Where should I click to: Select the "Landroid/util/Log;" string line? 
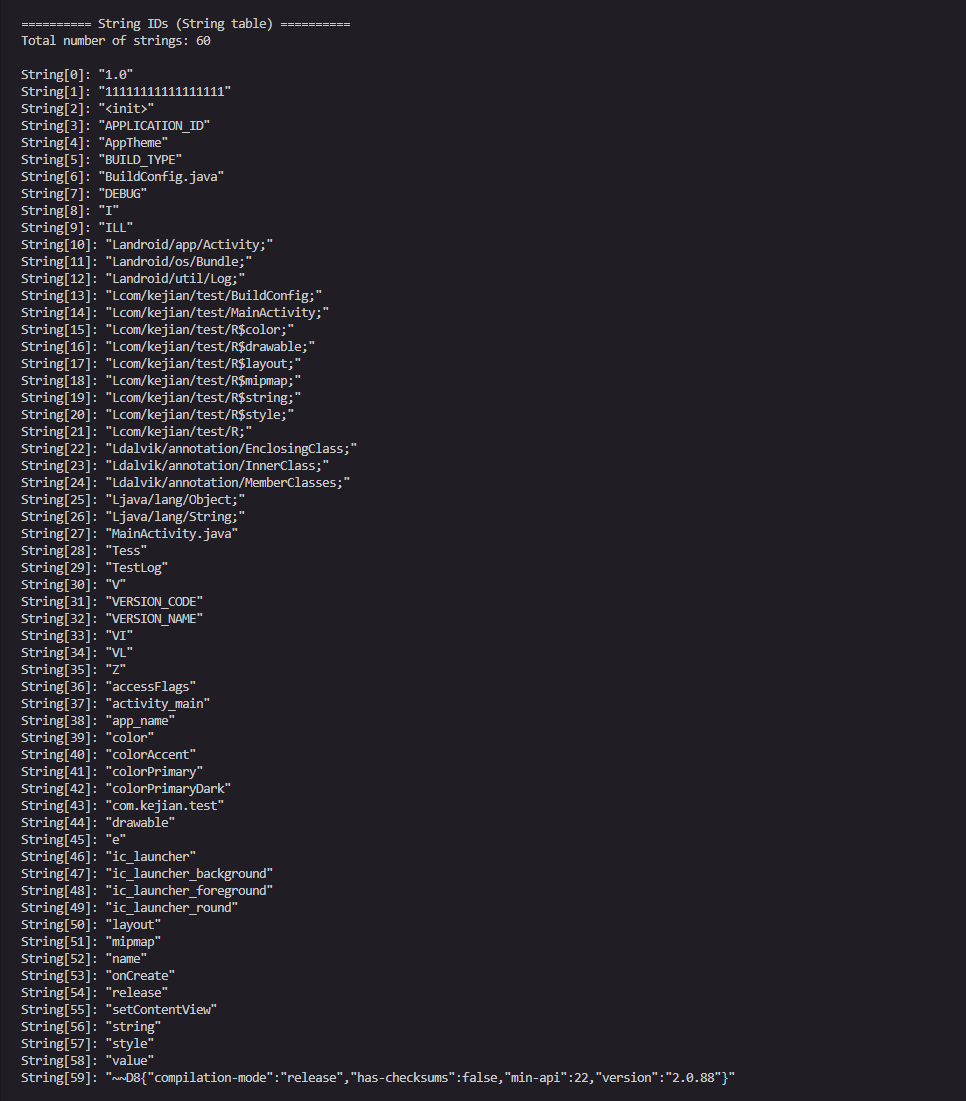pyautogui.click(x=133, y=279)
